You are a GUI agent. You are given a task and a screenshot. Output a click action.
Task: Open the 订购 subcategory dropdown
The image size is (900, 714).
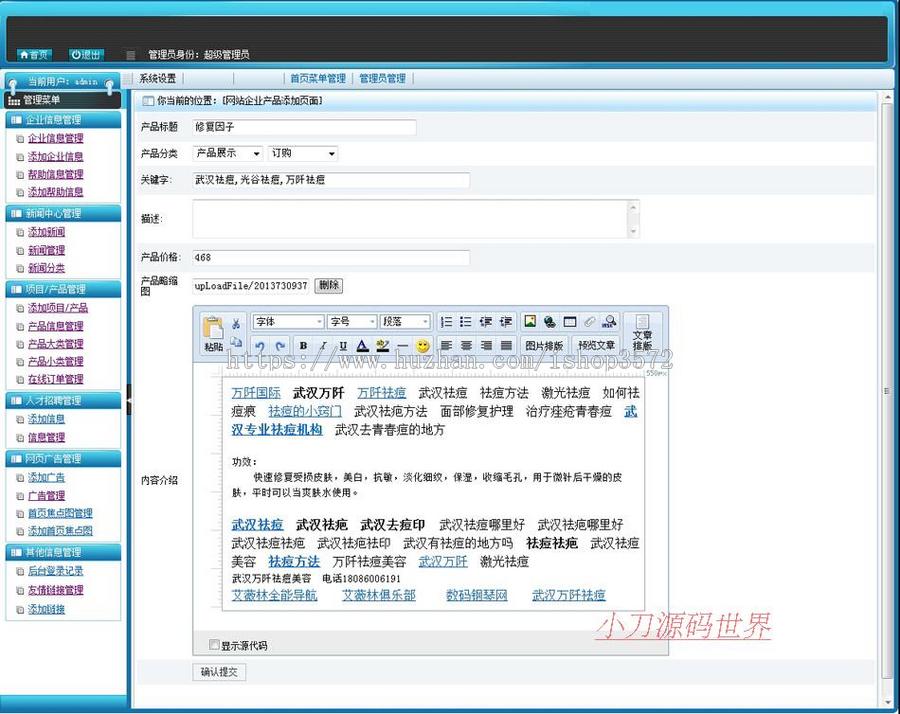point(303,153)
